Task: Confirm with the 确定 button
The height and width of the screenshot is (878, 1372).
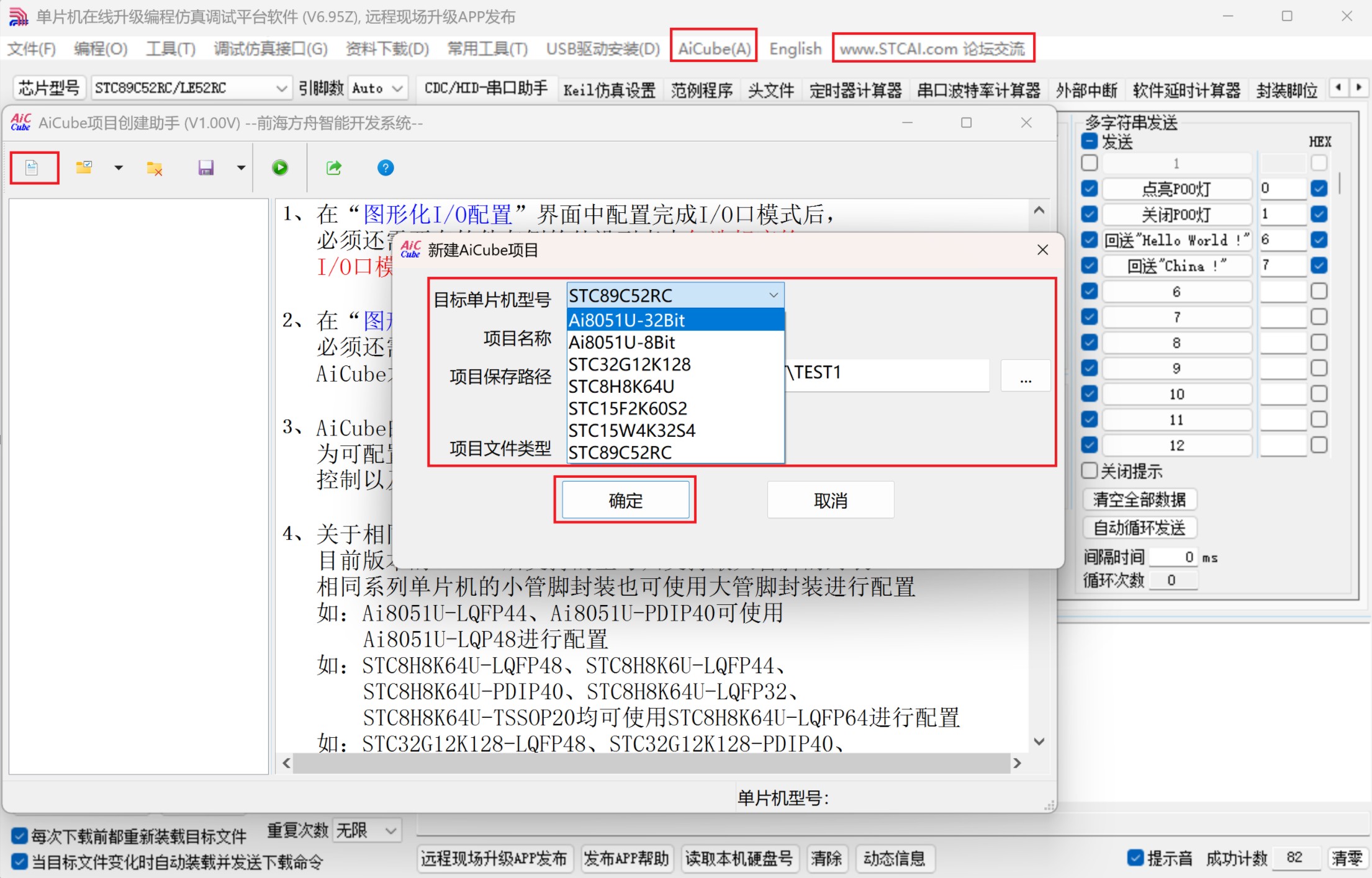Action: (625, 500)
